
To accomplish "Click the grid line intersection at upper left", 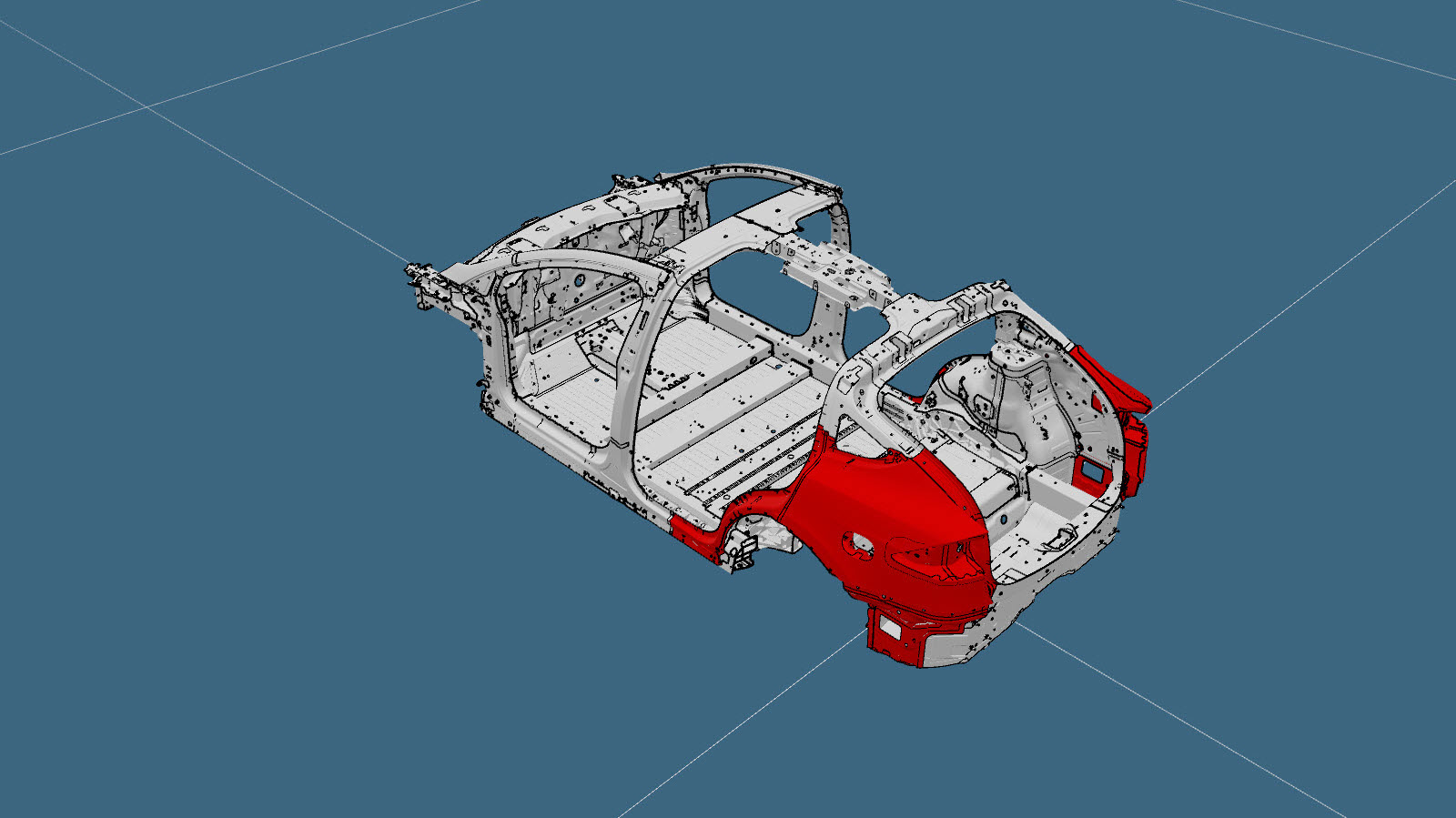I will coord(147,106).
